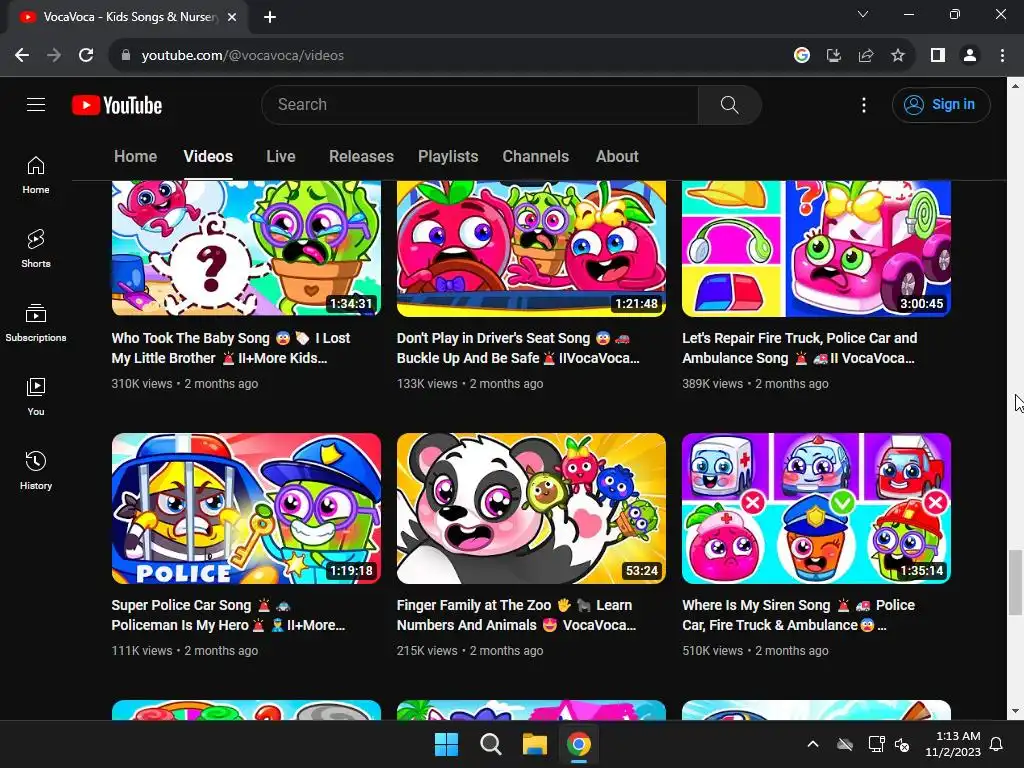Viewport: 1024px width, 768px height.
Task: Open YouTube settings three-dot menu
Action: pos(863,105)
